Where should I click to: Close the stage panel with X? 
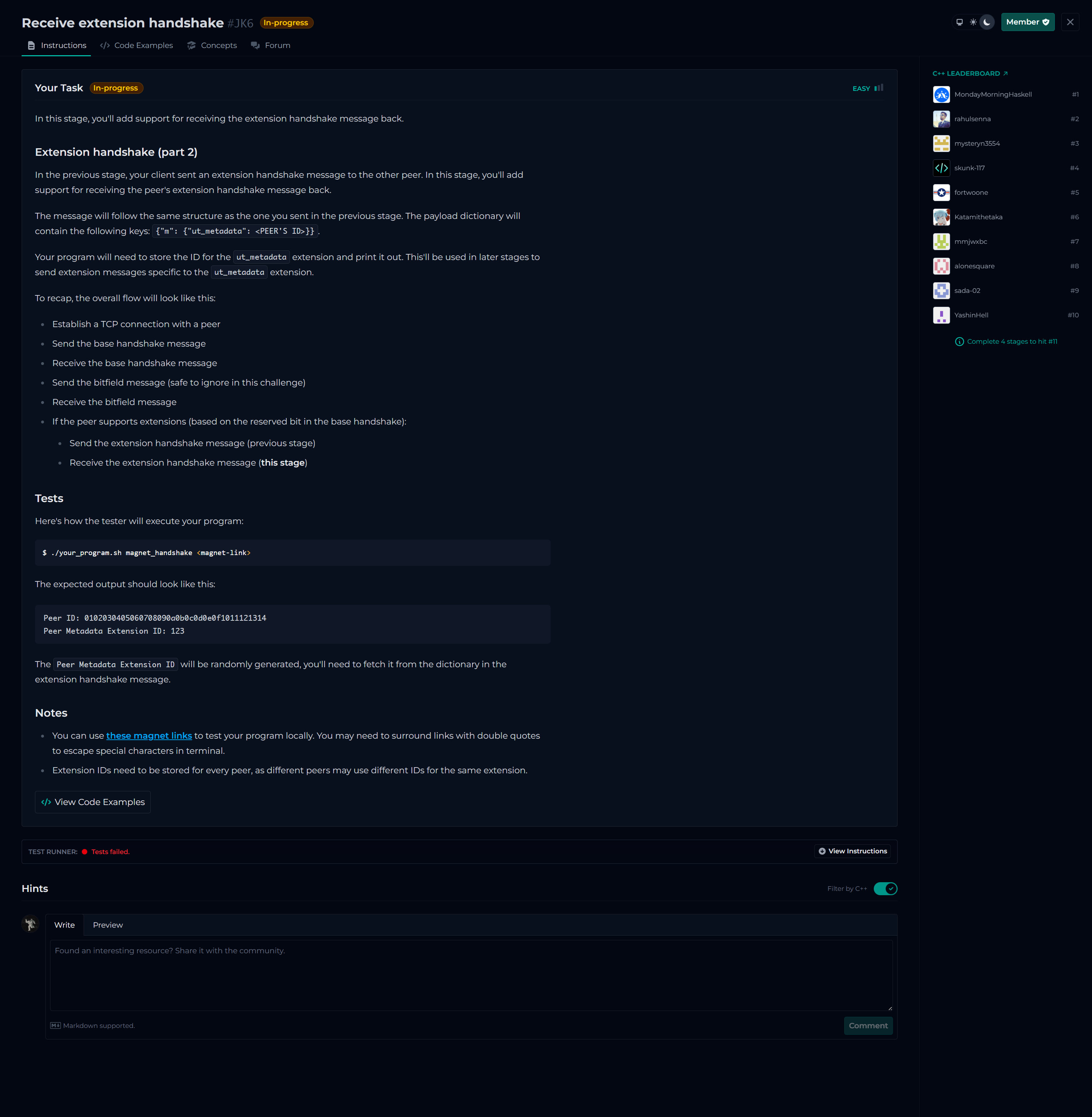[x=1070, y=22]
